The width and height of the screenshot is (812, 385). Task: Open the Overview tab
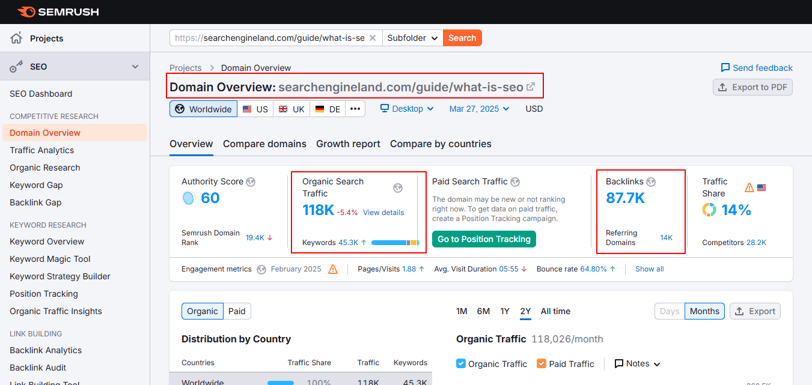coord(191,144)
